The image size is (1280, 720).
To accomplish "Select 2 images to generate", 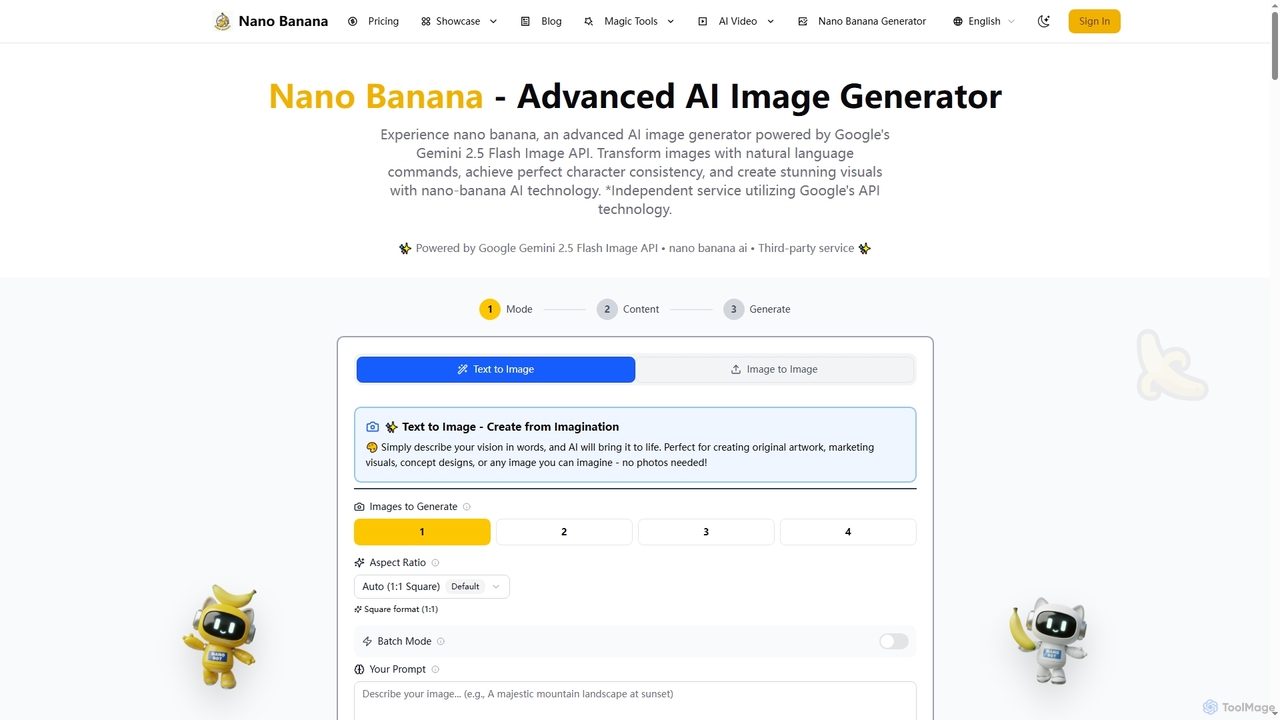I will pos(564,532).
